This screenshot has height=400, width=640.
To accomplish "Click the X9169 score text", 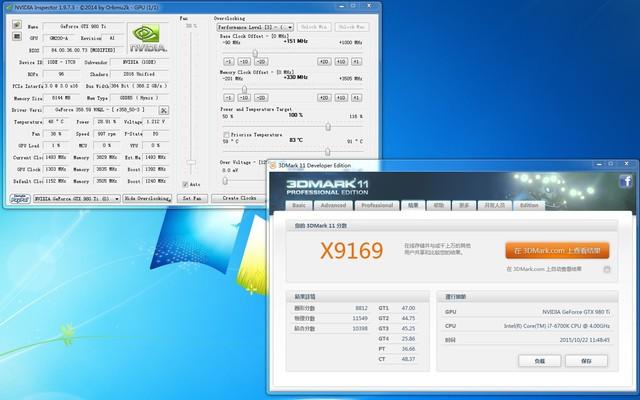I will pyautogui.click(x=351, y=251).
